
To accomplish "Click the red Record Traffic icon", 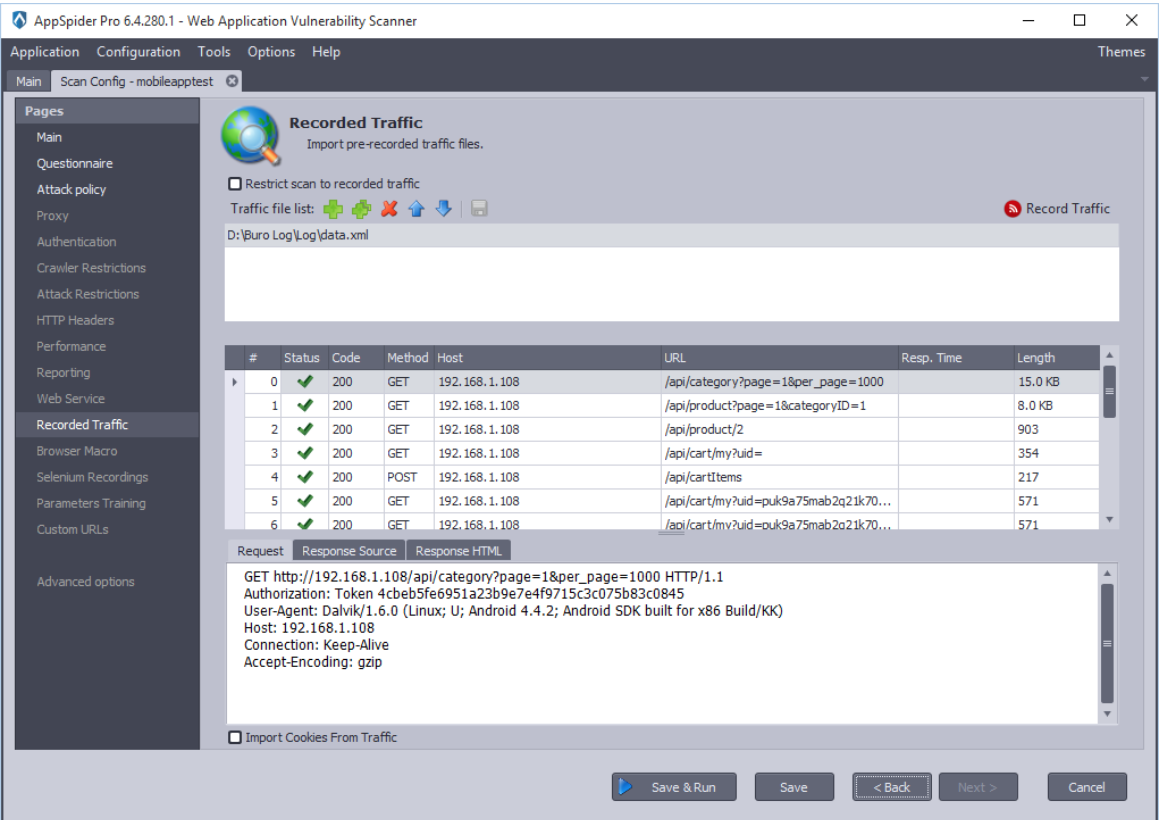I will tap(1012, 209).
